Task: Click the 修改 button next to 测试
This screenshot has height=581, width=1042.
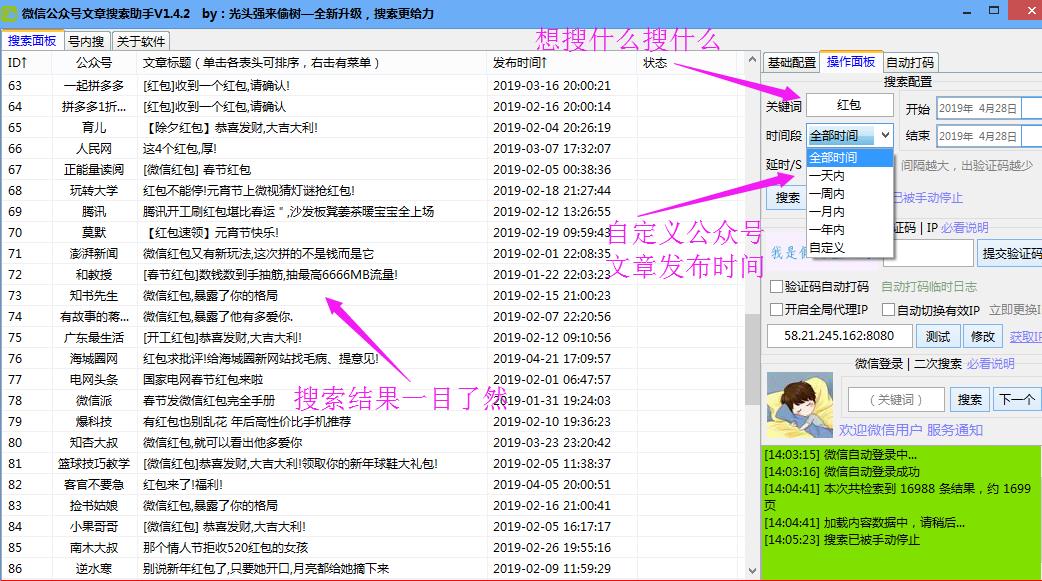Action: pos(982,336)
